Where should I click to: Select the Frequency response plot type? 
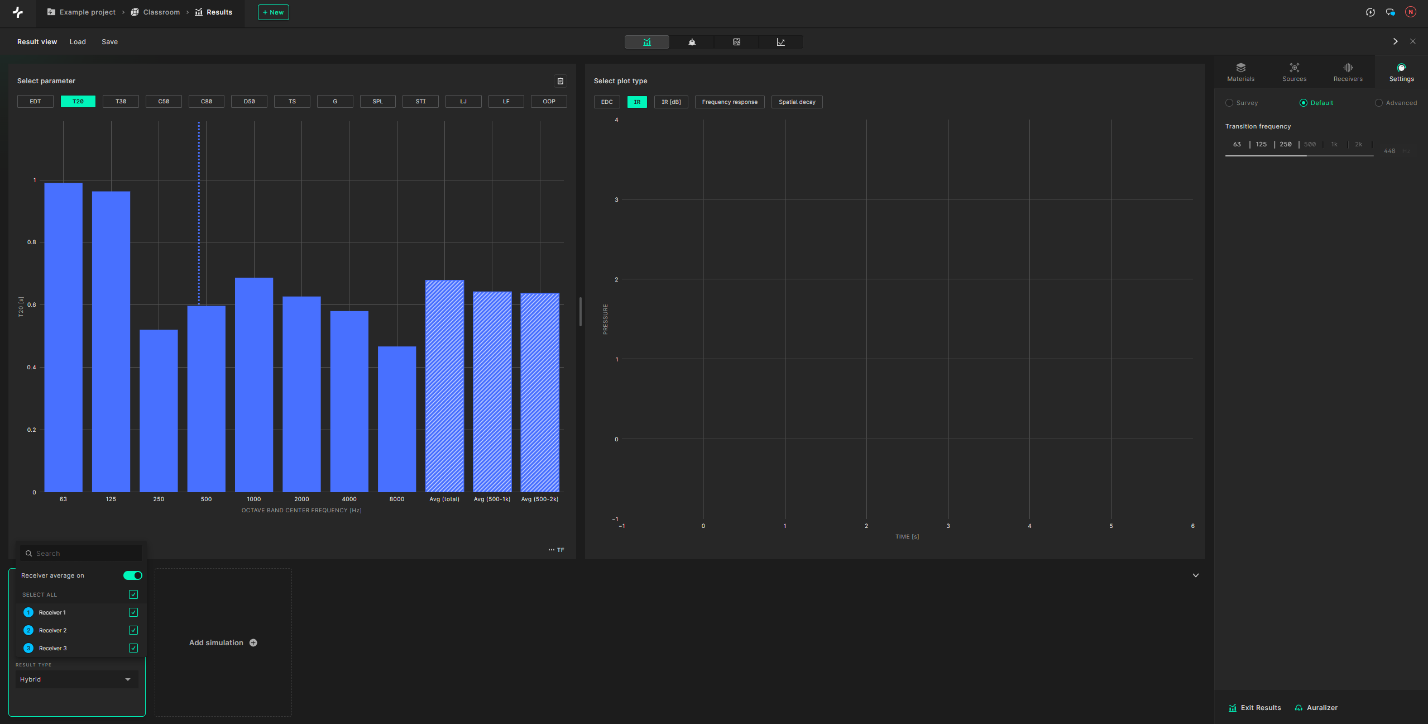730,102
